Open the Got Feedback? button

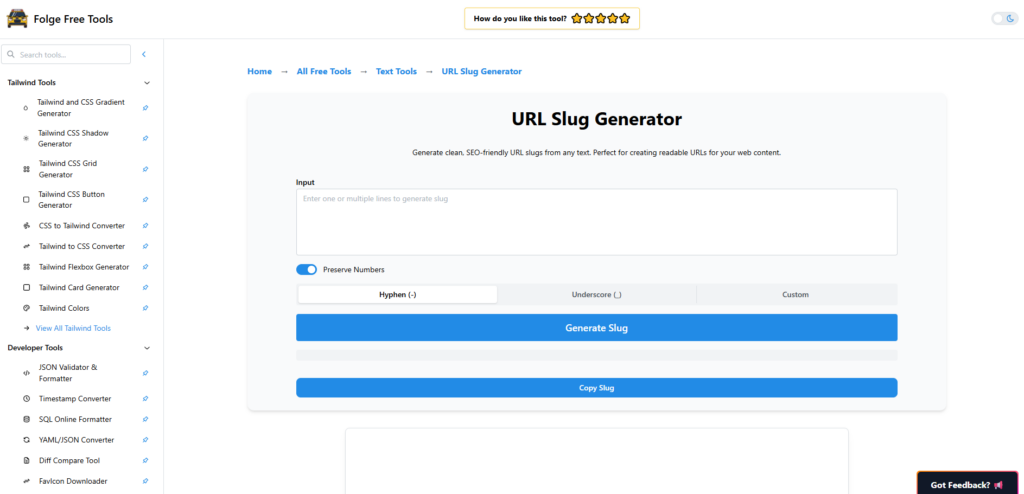click(967, 485)
